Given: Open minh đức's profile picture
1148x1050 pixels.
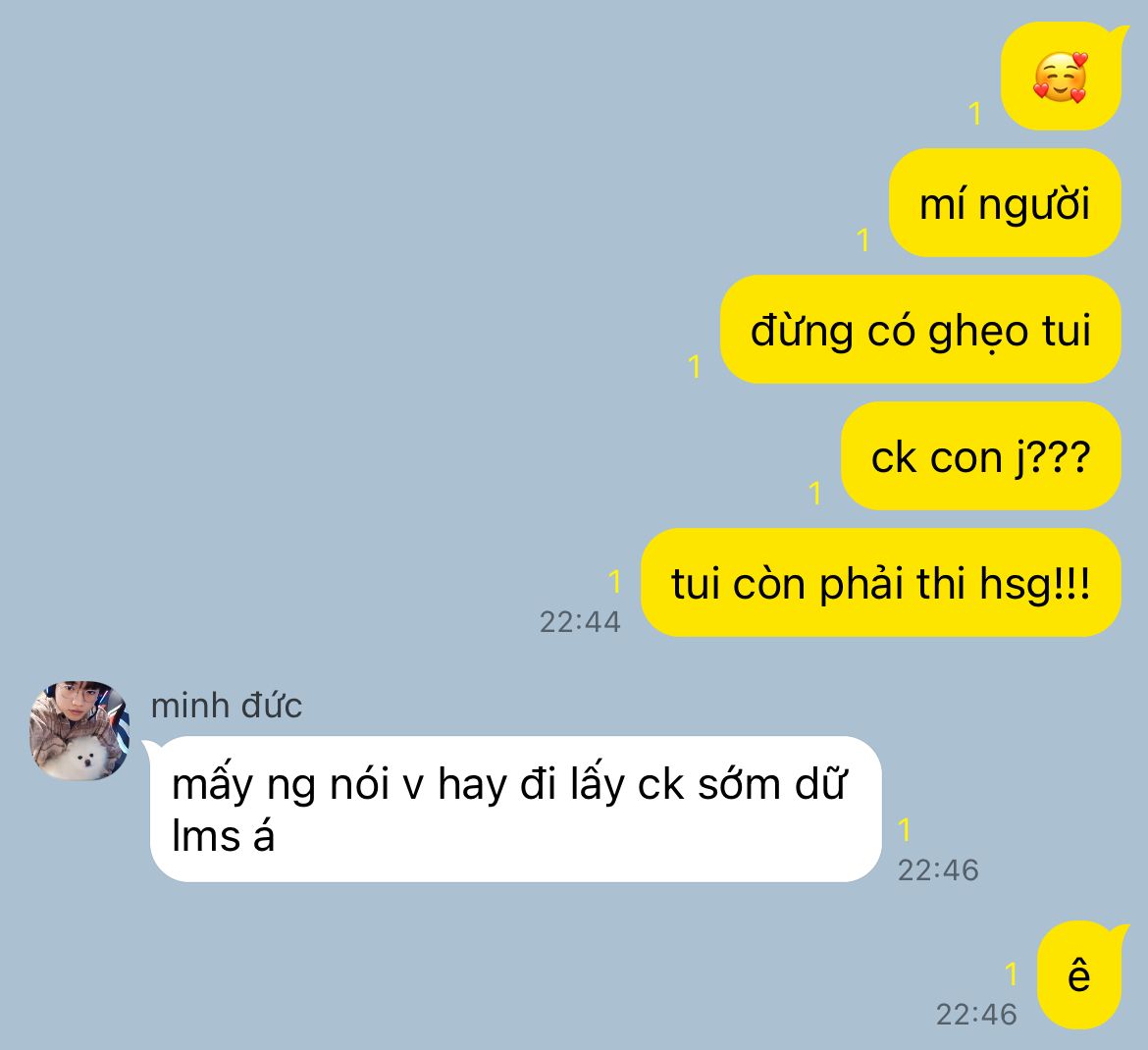Looking at the screenshot, I should pos(79,731).
